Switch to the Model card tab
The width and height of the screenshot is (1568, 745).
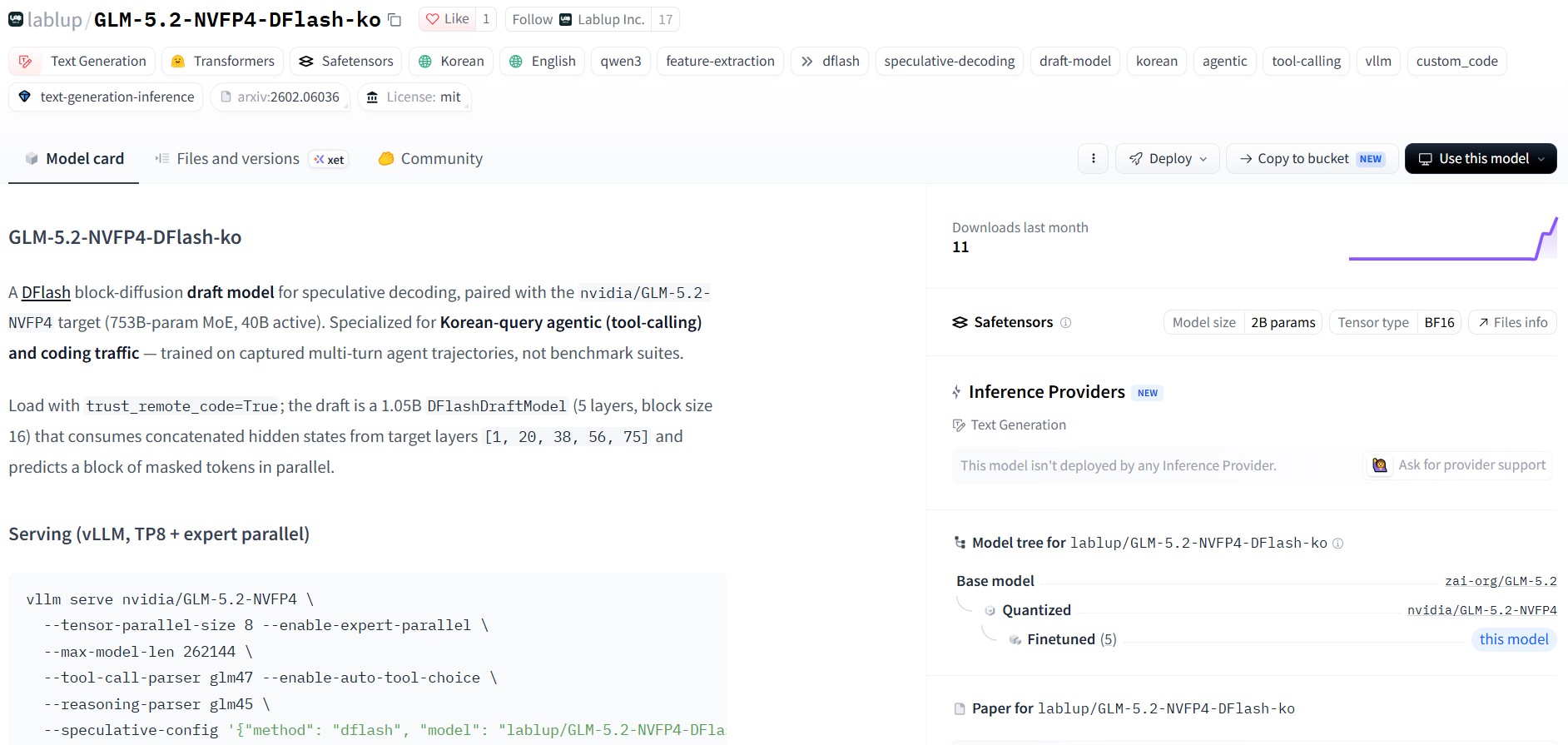pos(74,159)
